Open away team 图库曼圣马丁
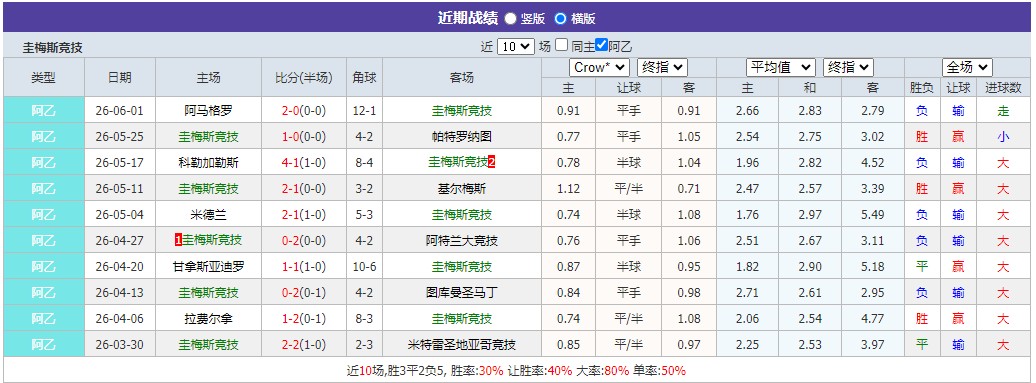Screen dimensions: 1036x383 click(461, 293)
